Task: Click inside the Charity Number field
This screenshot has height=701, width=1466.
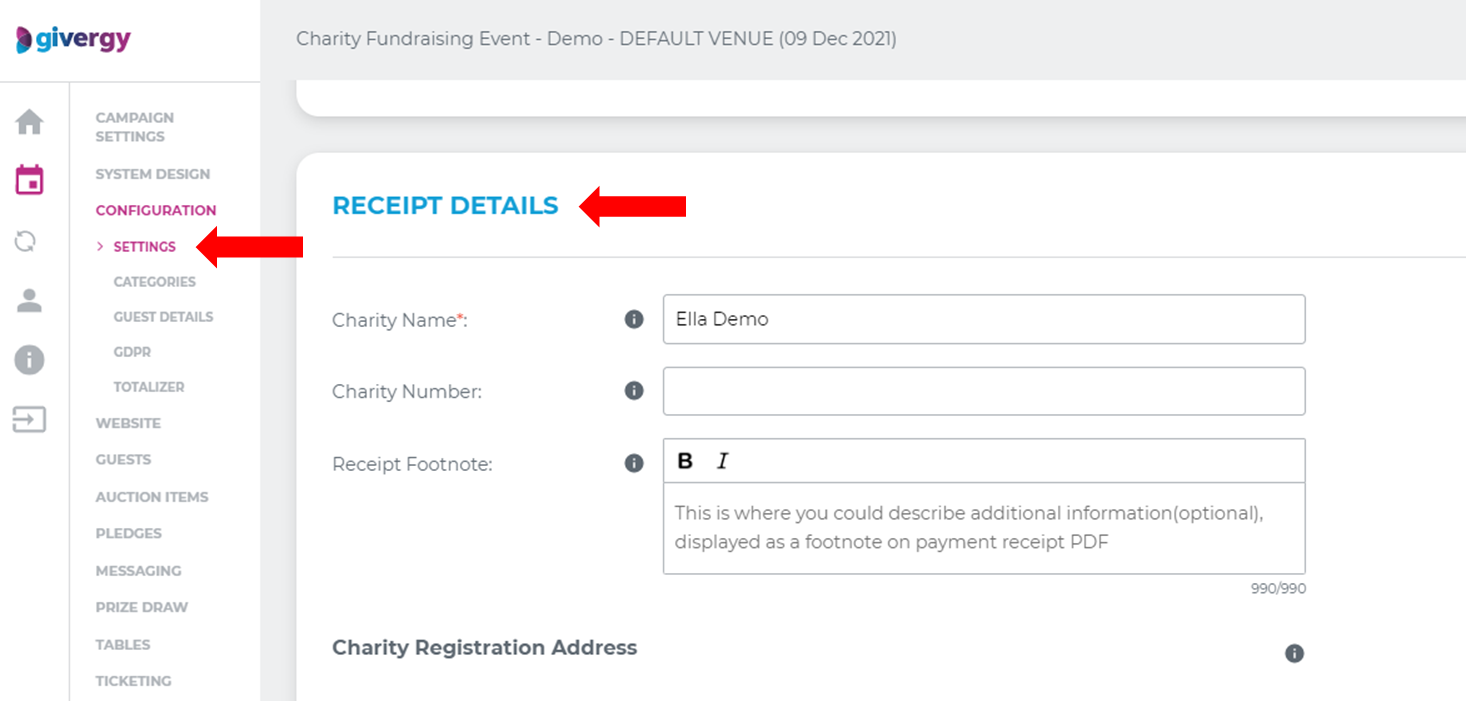Action: [984, 391]
